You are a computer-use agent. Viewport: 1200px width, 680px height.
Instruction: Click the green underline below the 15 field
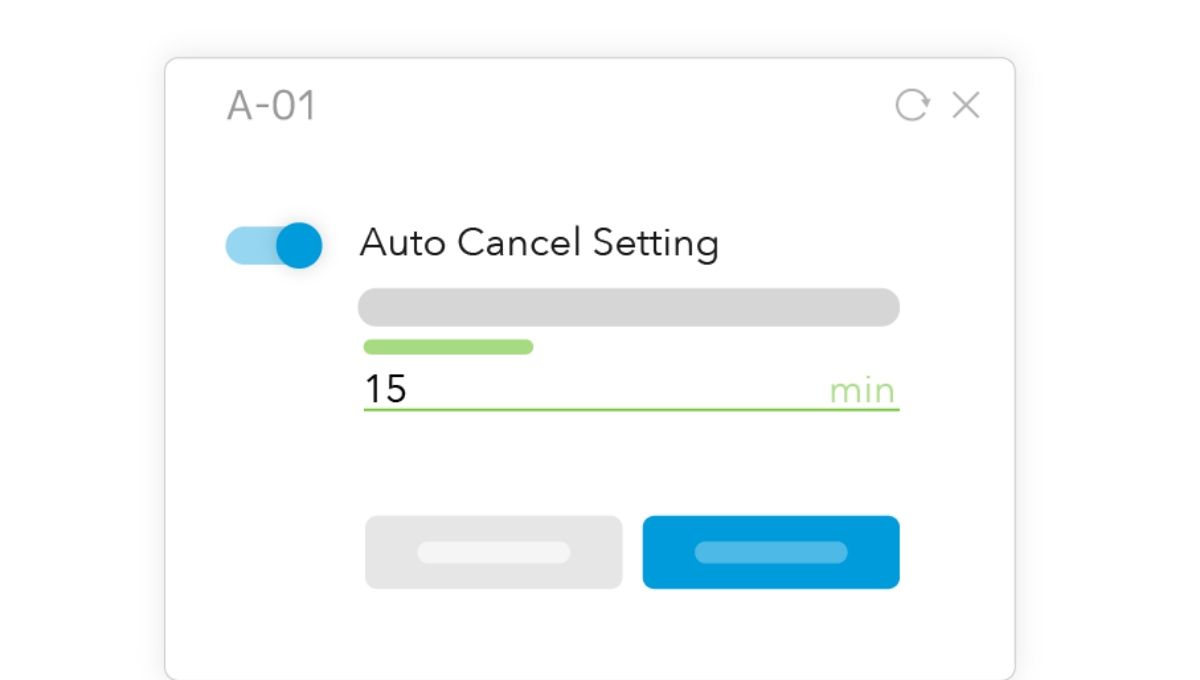click(x=631, y=410)
